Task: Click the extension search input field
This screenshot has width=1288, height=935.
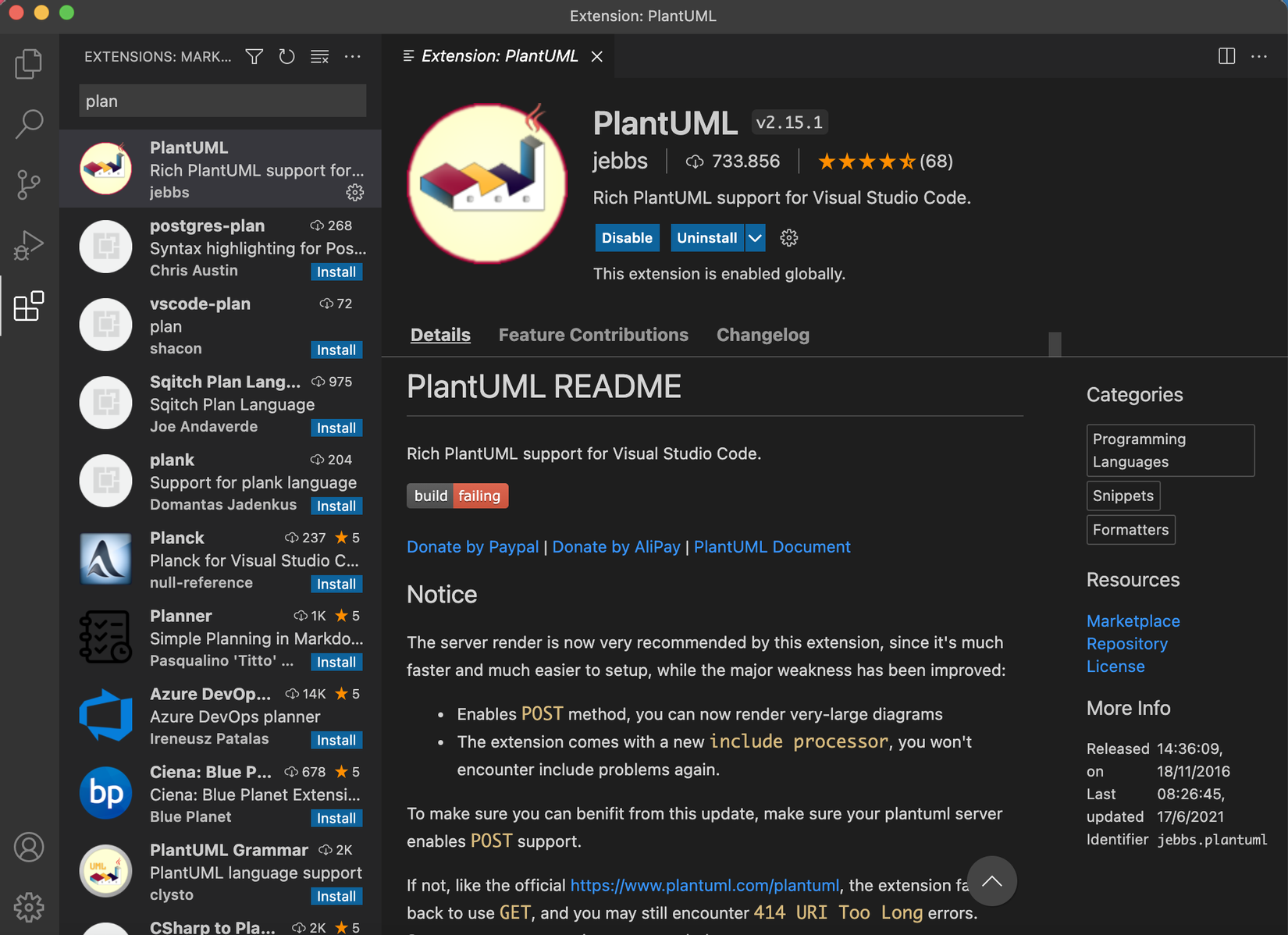Action: (x=222, y=100)
